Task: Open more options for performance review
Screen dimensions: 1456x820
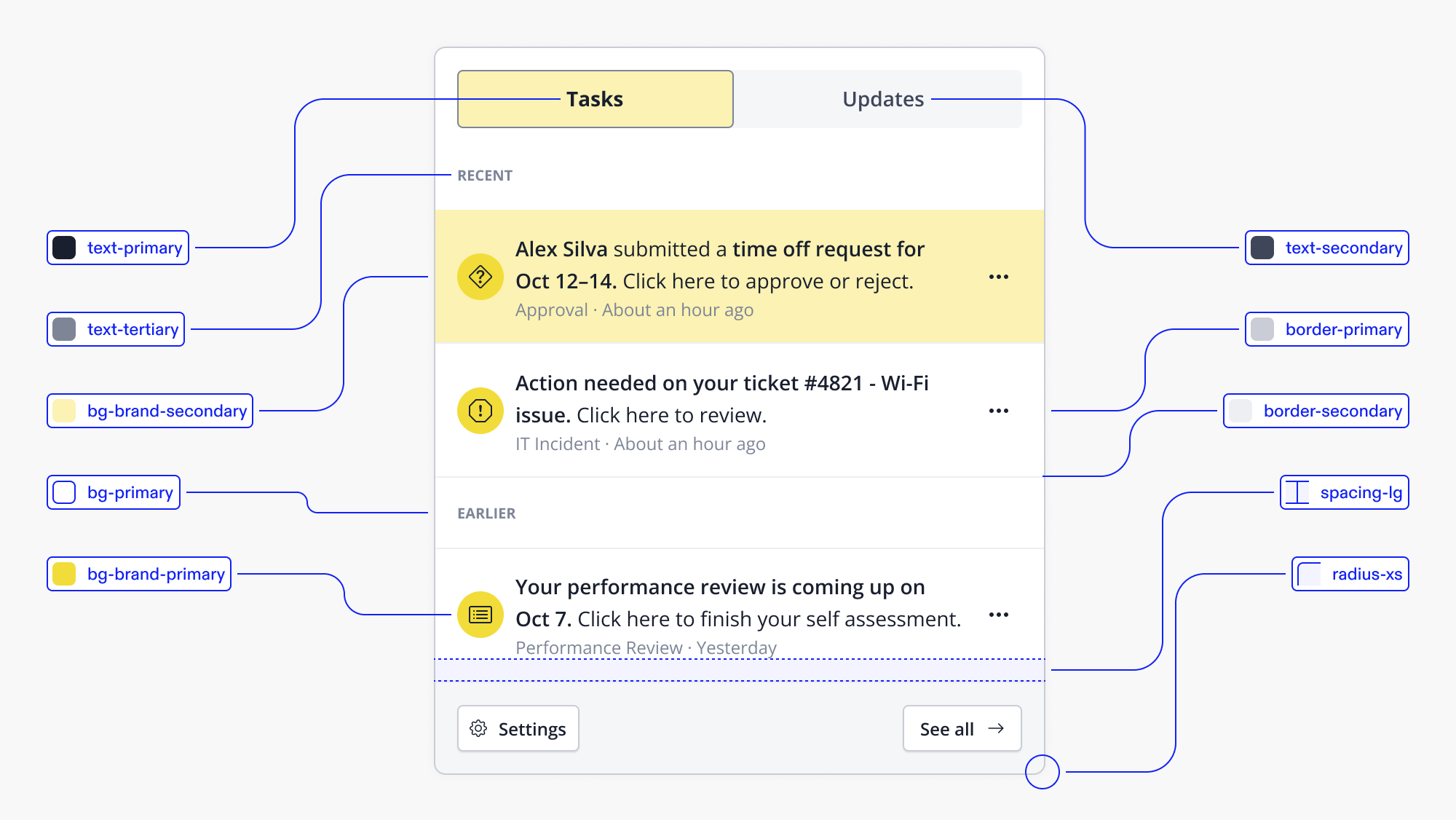Action: pyautogui.click(x=999, y=615)
